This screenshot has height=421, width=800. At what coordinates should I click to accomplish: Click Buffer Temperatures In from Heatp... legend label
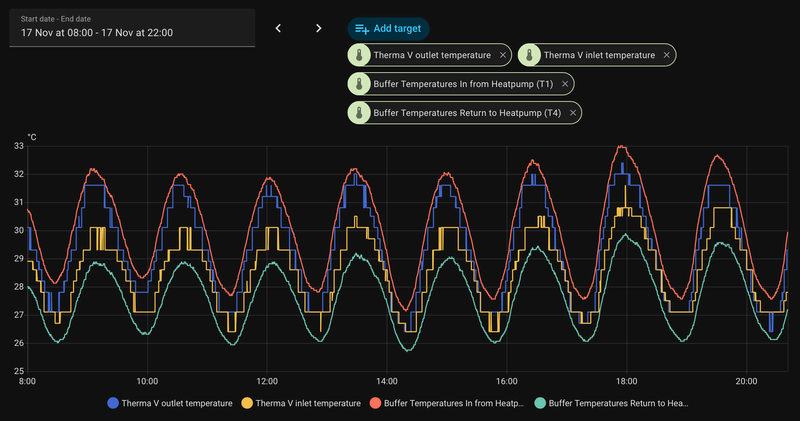(x=454, y=403)
